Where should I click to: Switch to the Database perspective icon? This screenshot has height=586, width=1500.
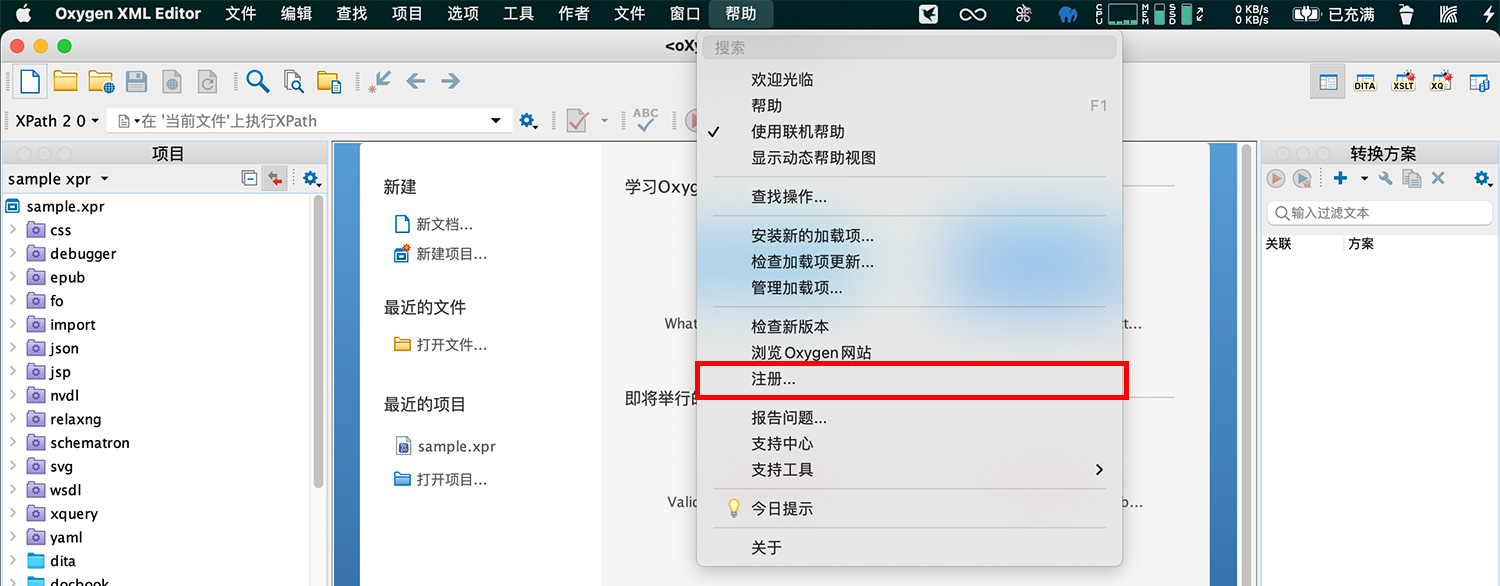1479,83
